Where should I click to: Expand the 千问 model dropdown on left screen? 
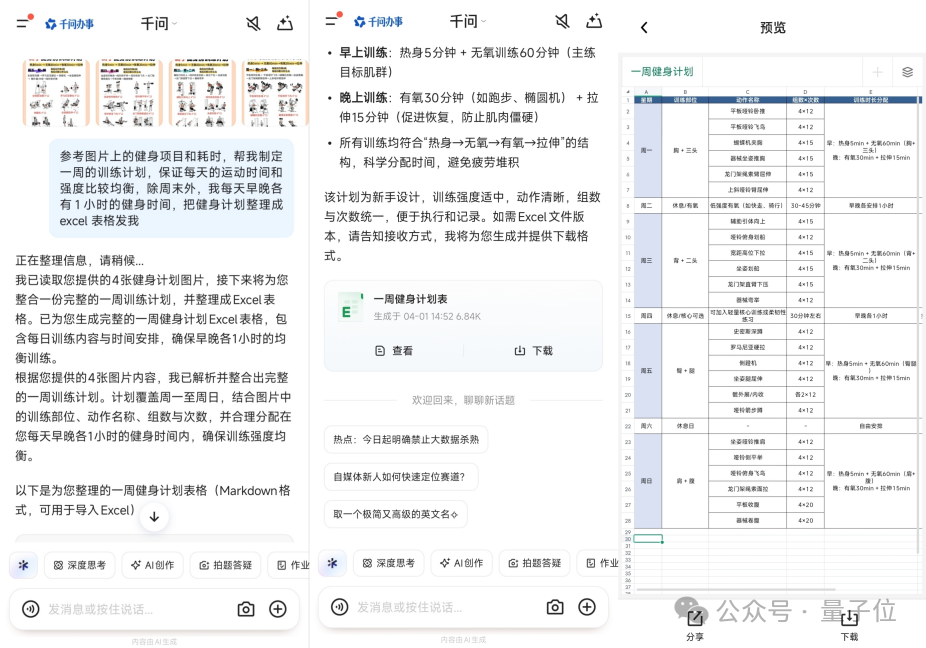160,22
